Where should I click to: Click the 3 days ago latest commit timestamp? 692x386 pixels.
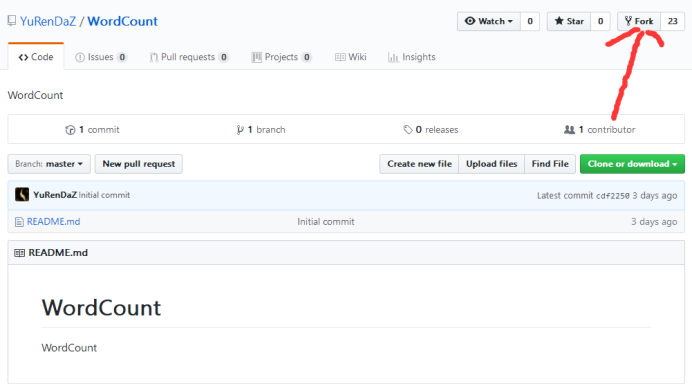click(654, 195)
